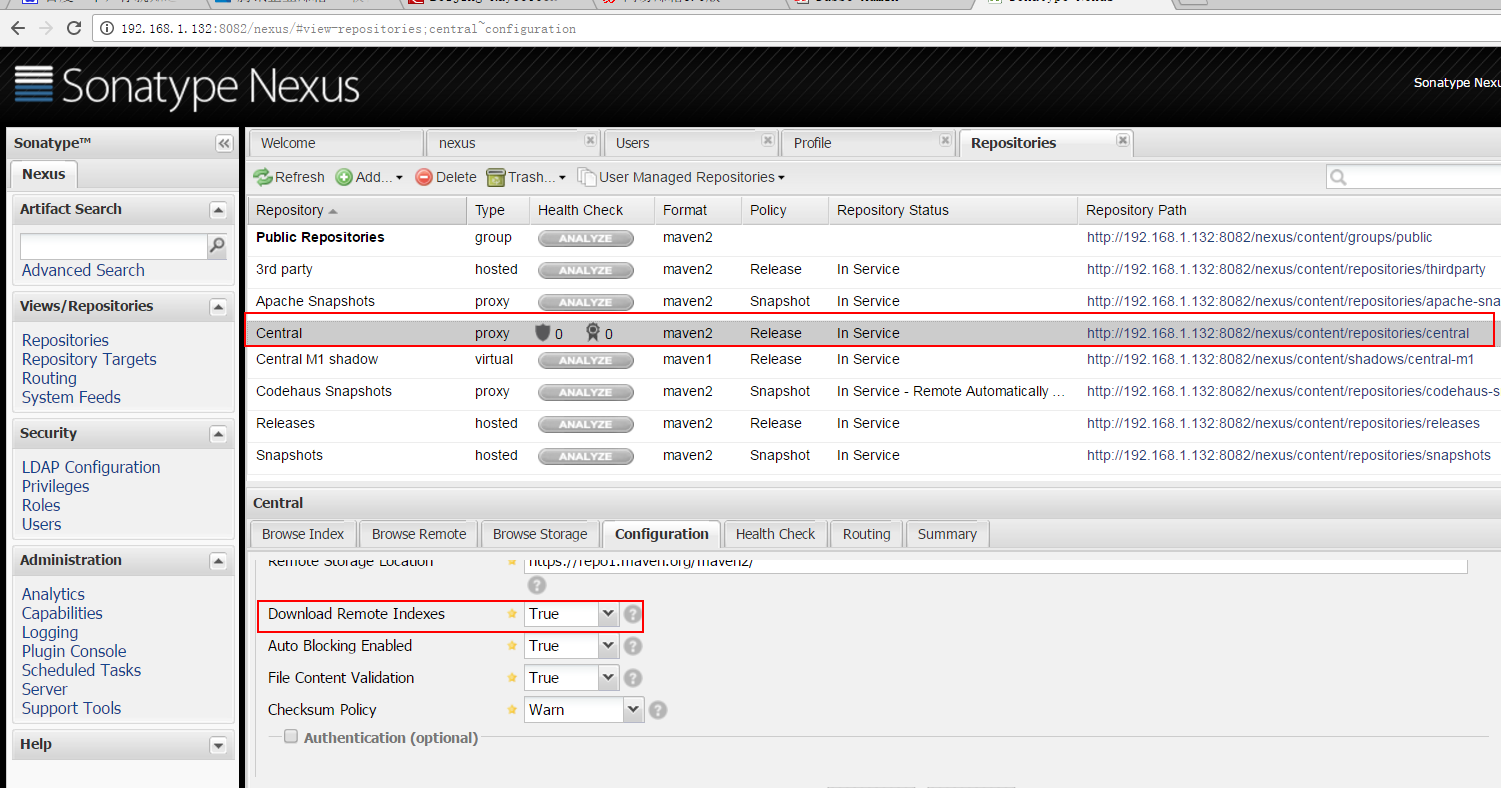The height and width of the screenshot is (788, 1501).
Task: Collapse the Security panel
Action: coord(218,434)
